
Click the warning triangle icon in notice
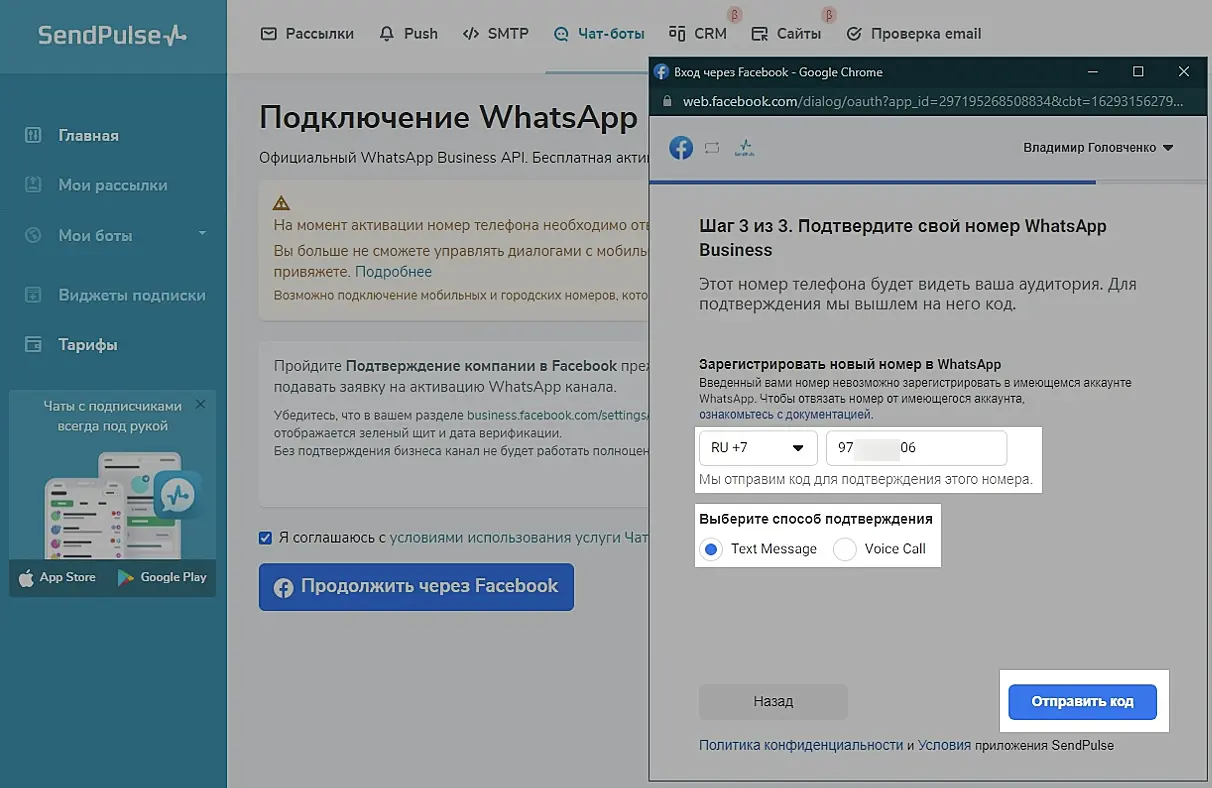tap(281, 202)
